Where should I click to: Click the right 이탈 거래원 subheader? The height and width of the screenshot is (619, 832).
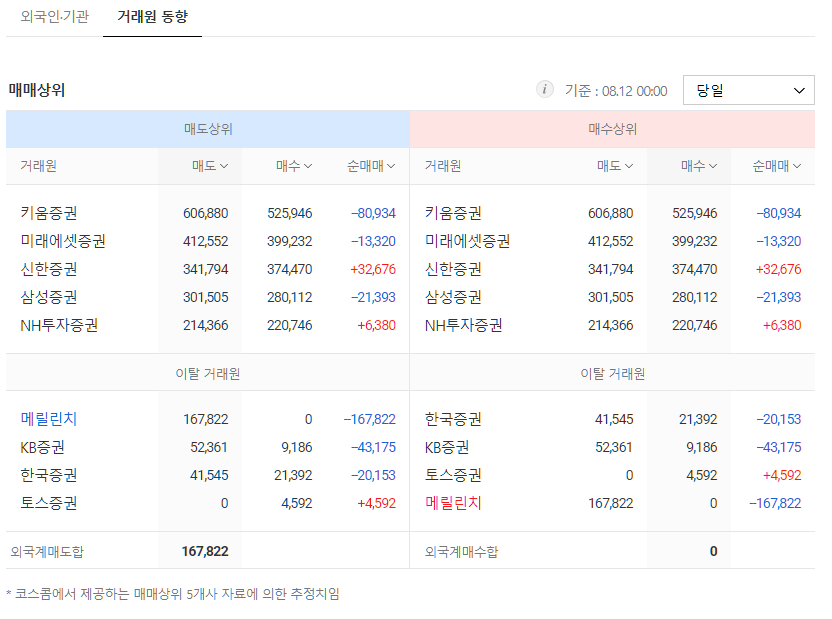click(x=612, y=374)
